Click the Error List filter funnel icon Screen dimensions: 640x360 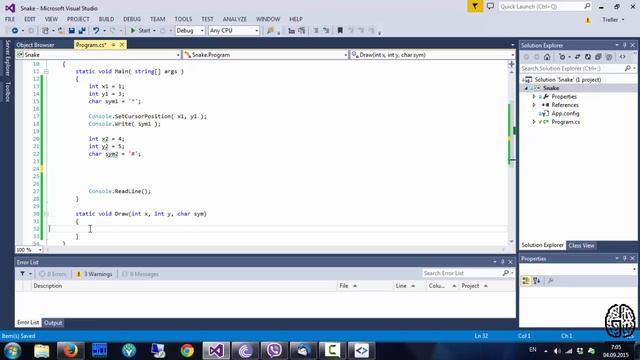pos(22,274)
